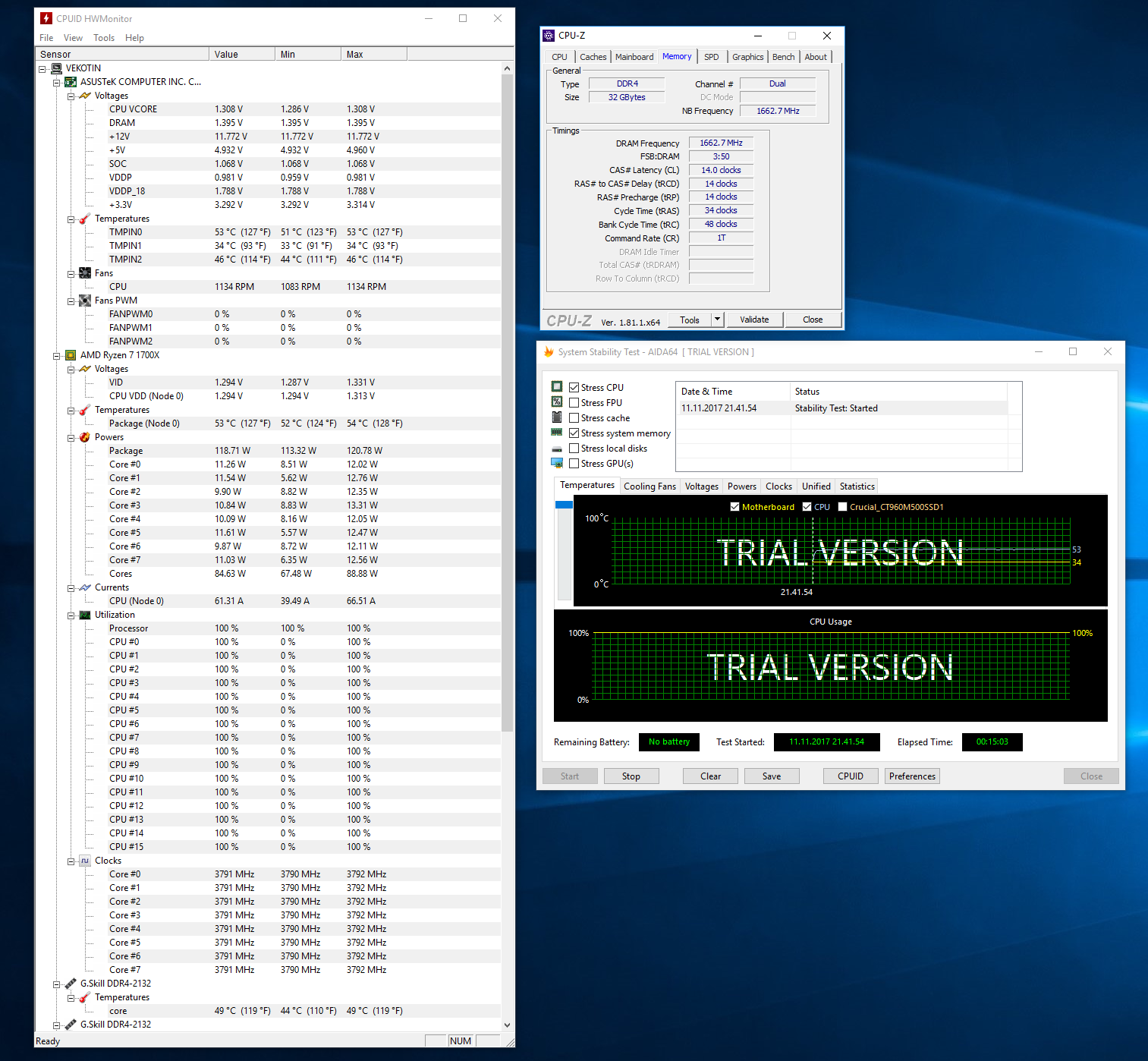
Task: Enable Crucial_CT960M500SSD1 graph checkbox
Action: pos(842,507)
